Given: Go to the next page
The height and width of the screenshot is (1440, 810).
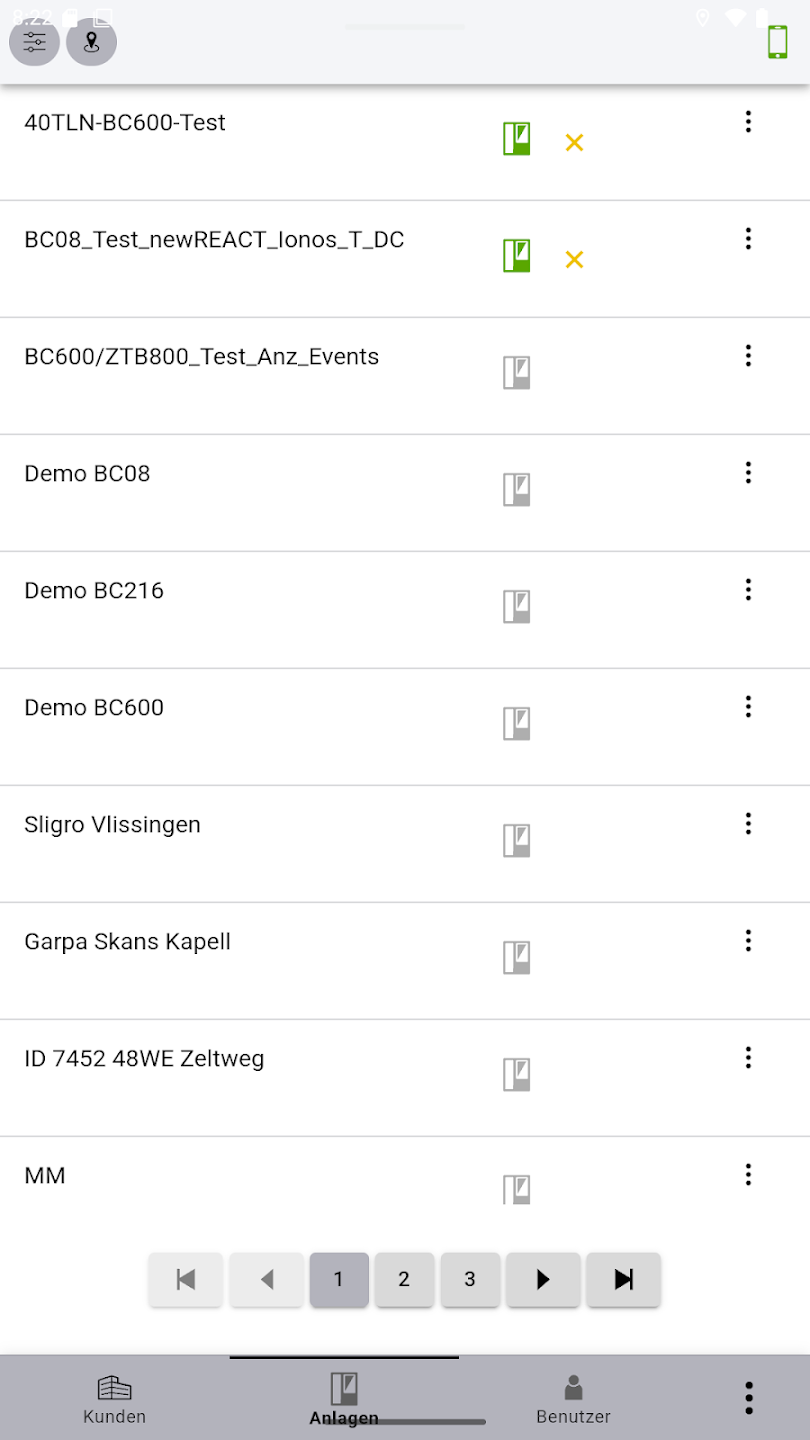Looking at the screenshot, I should click(543, 1279).
